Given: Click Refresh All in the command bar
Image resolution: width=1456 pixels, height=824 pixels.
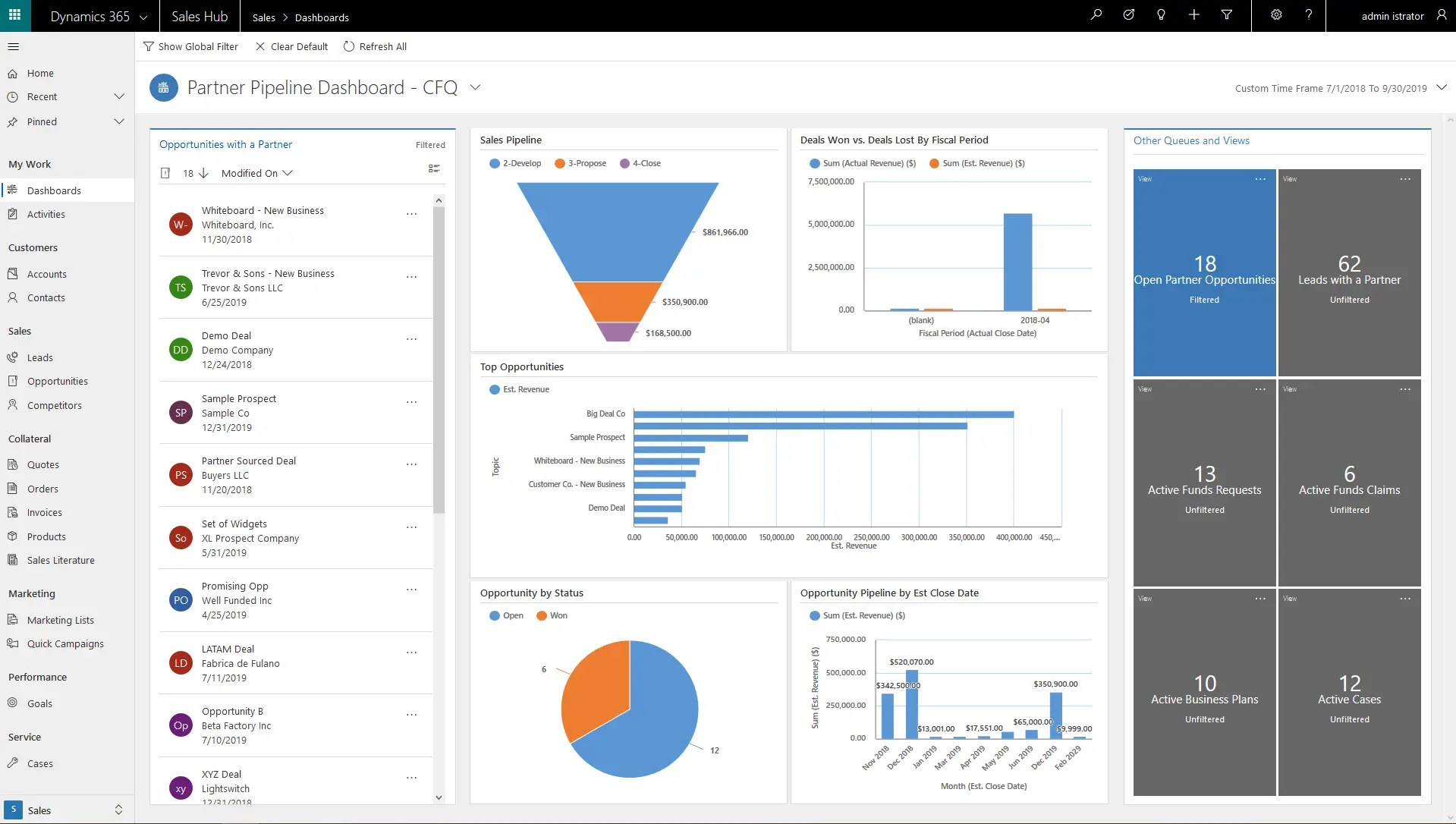Looking at the screenshot, I should point(375,46).
